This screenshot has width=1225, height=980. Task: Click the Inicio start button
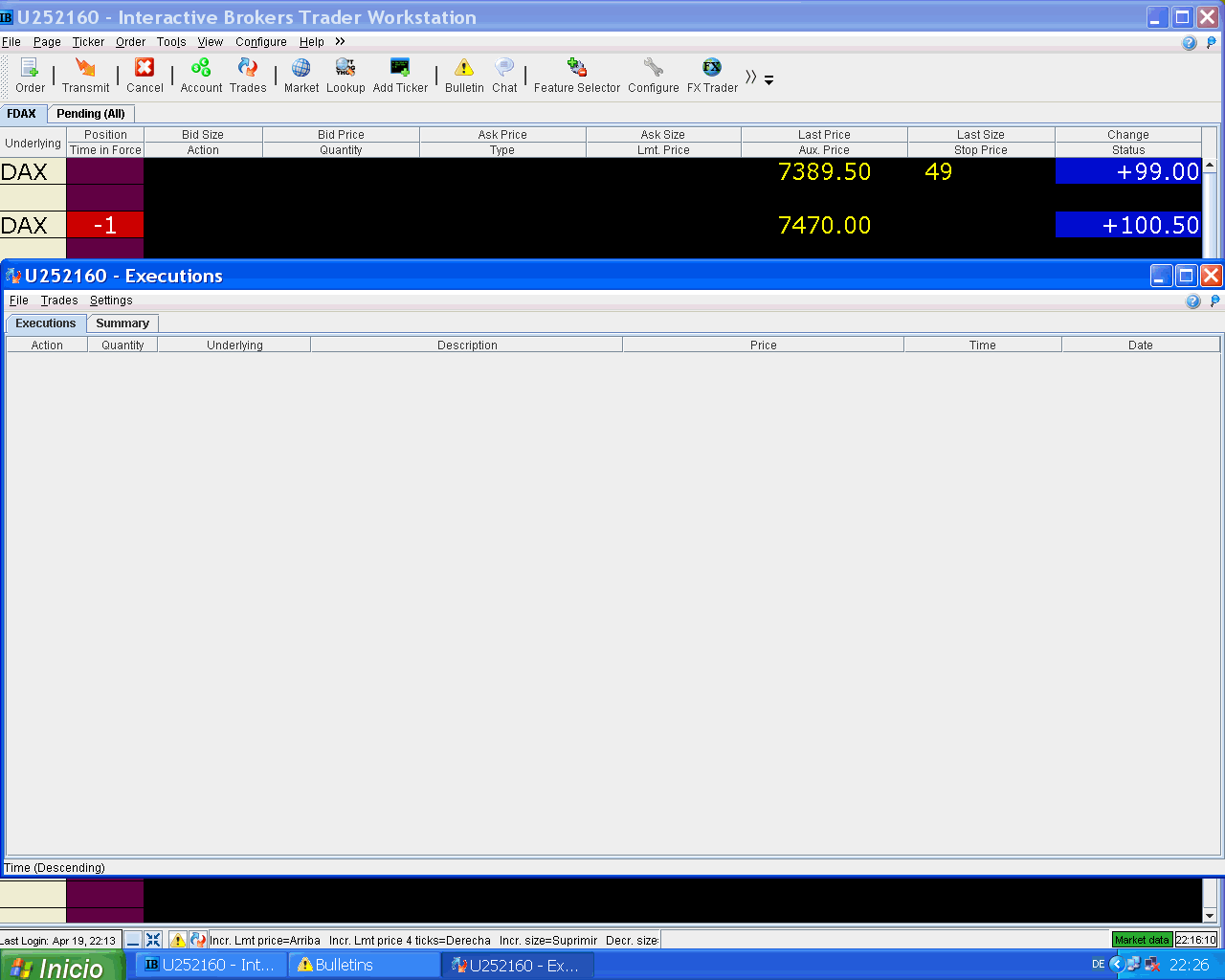[x=62, y=966]
